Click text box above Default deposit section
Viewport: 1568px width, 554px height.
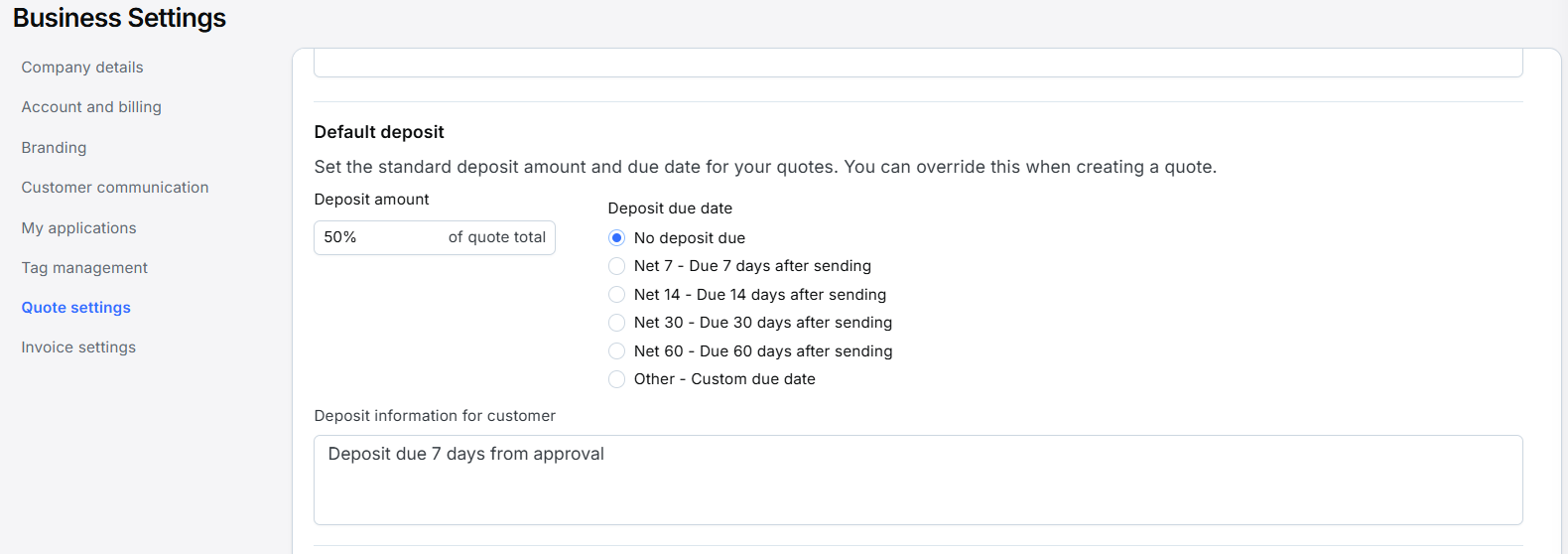[x=917, y=64]
